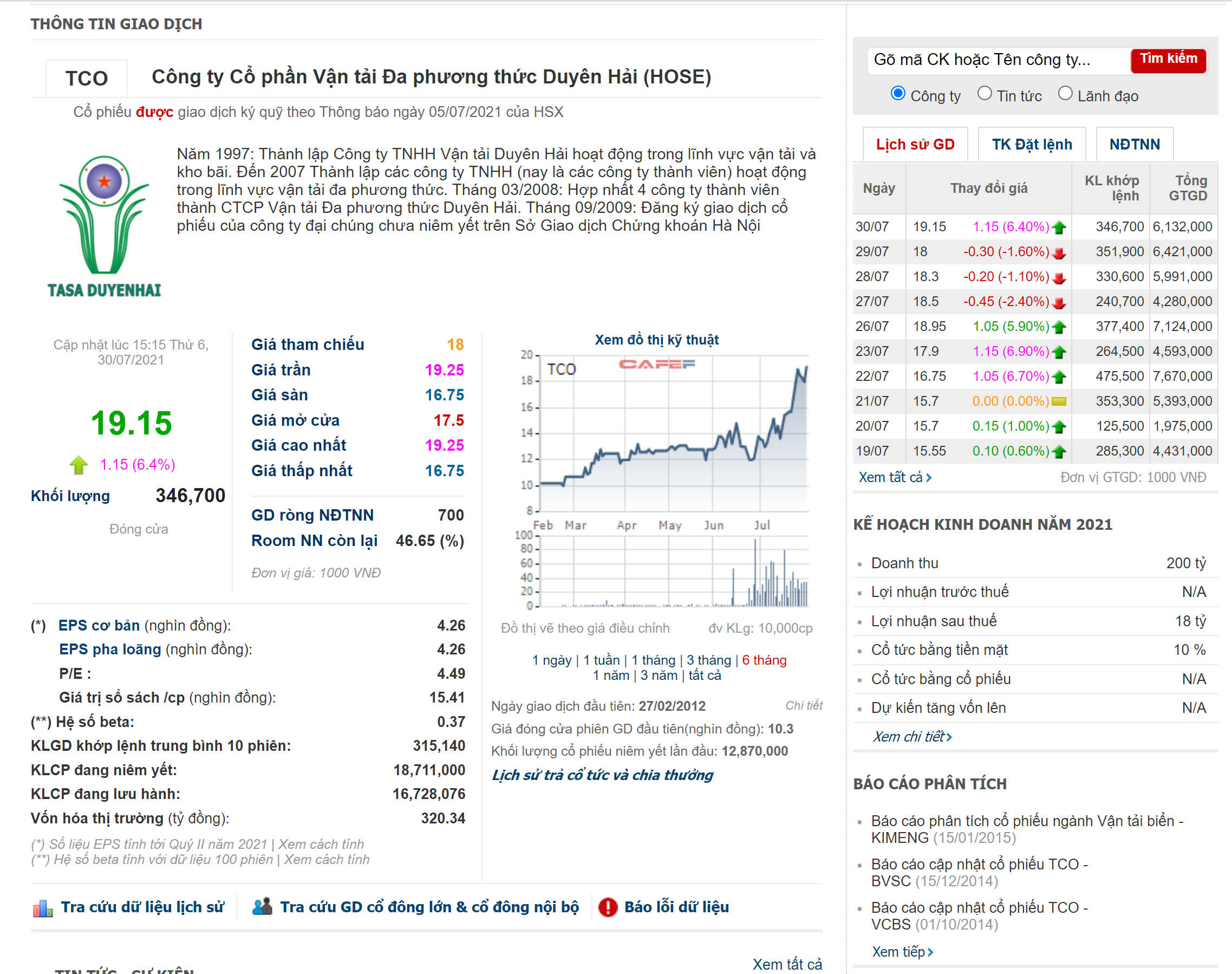Click the people icon for cổ đông lớn lookup
Viewport: 1232px width, 974px height.
(x=262, y=907)
